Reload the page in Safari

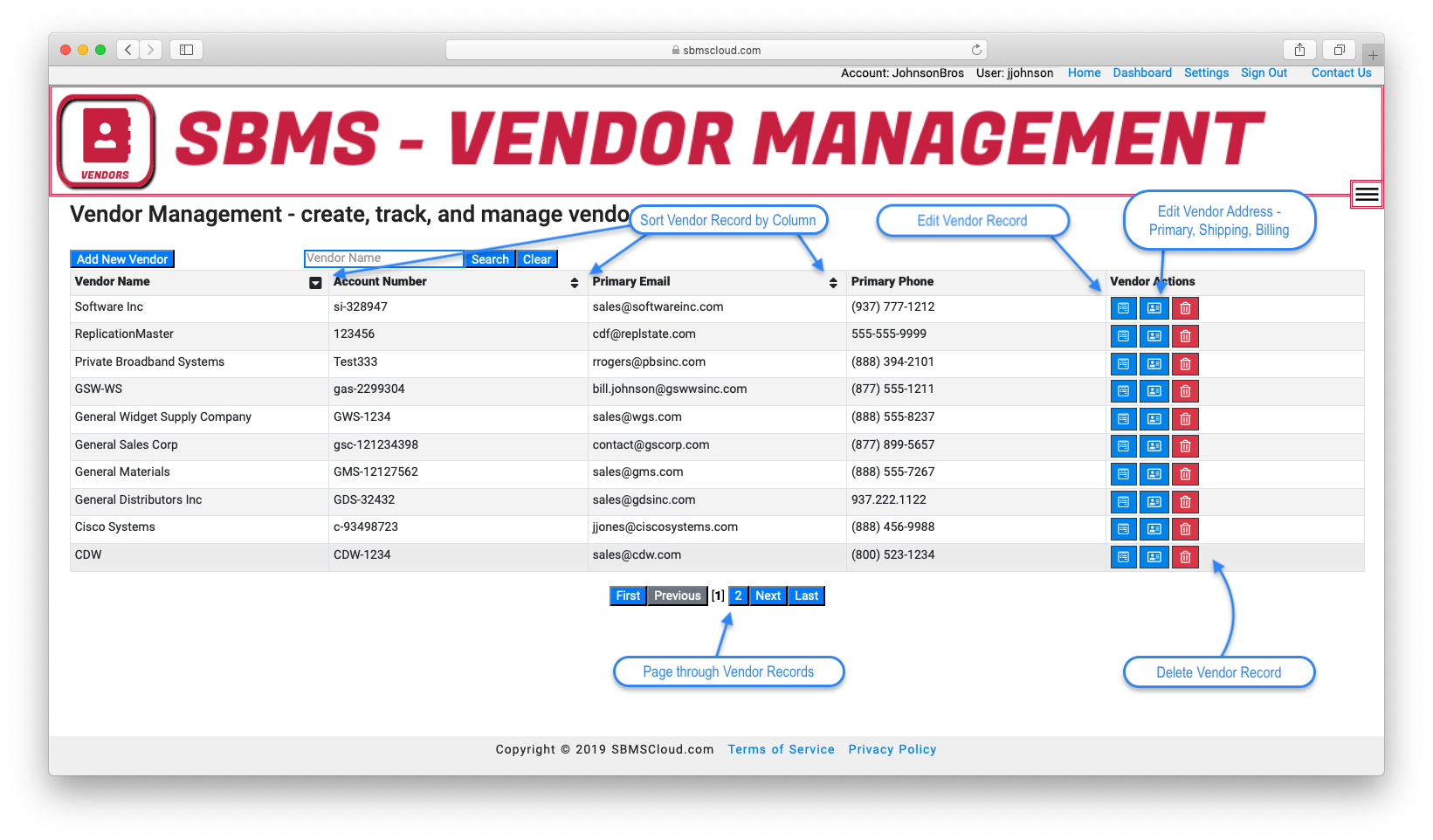click(x=976, y=50)
